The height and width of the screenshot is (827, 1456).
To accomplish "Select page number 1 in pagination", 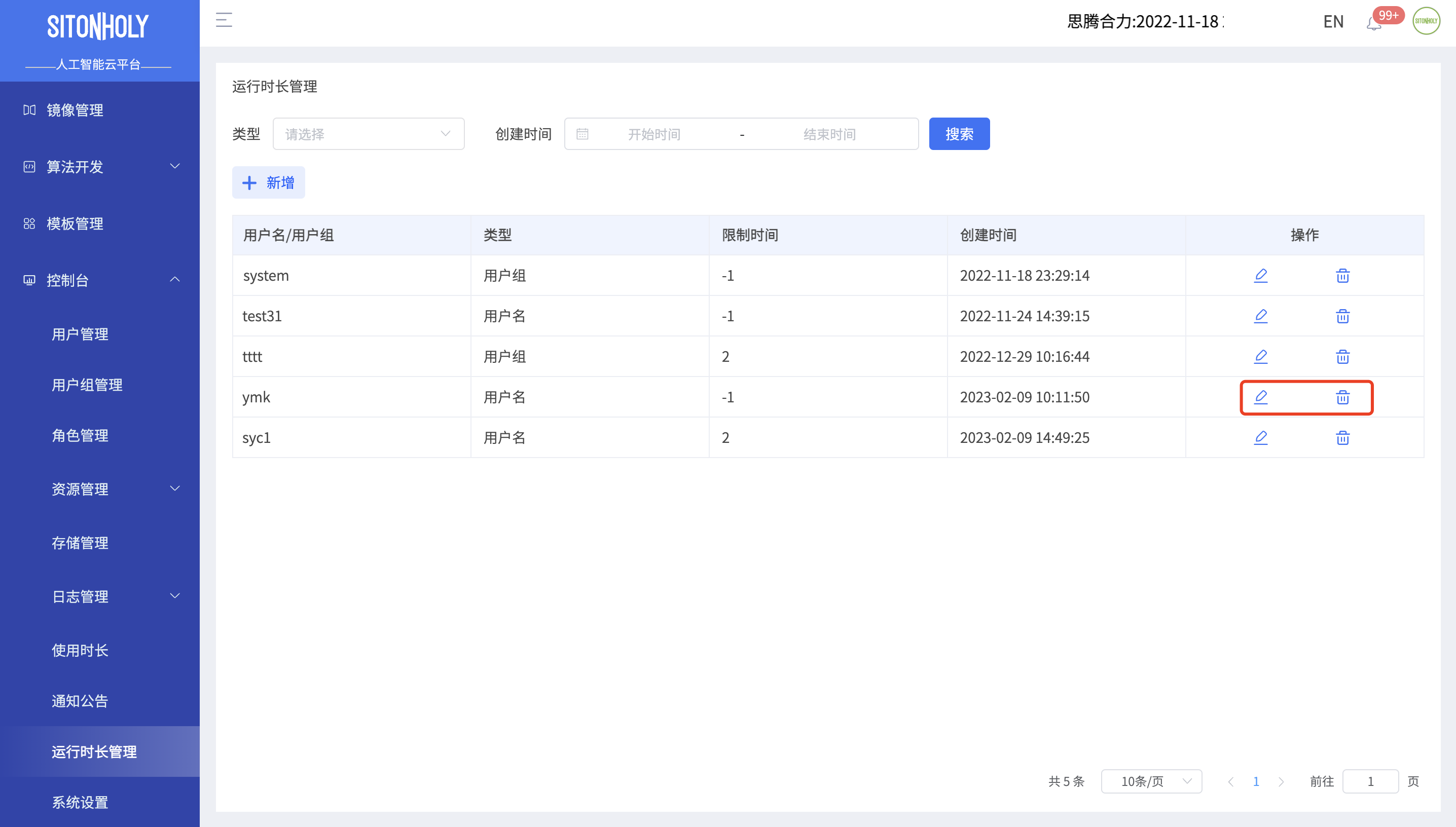I will pos(1255,781).
